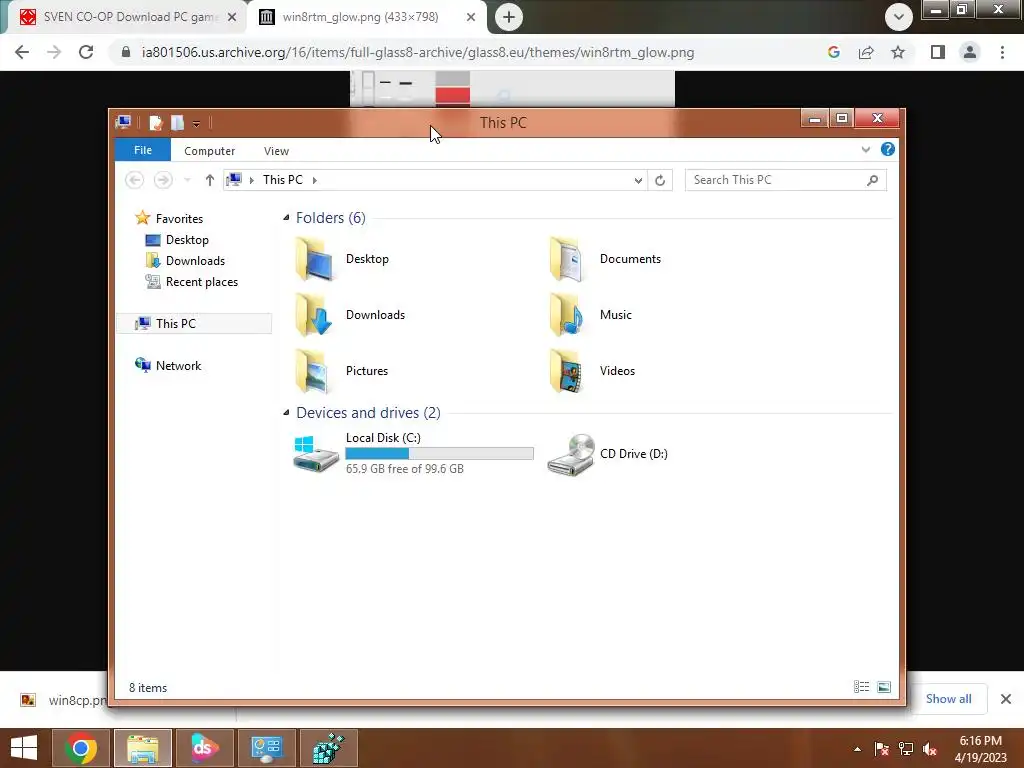The height and width of the screenshot is (768, 1024).
Task: Click the Local Disk (C:) usage bar
Action: [x=440, y=453]
